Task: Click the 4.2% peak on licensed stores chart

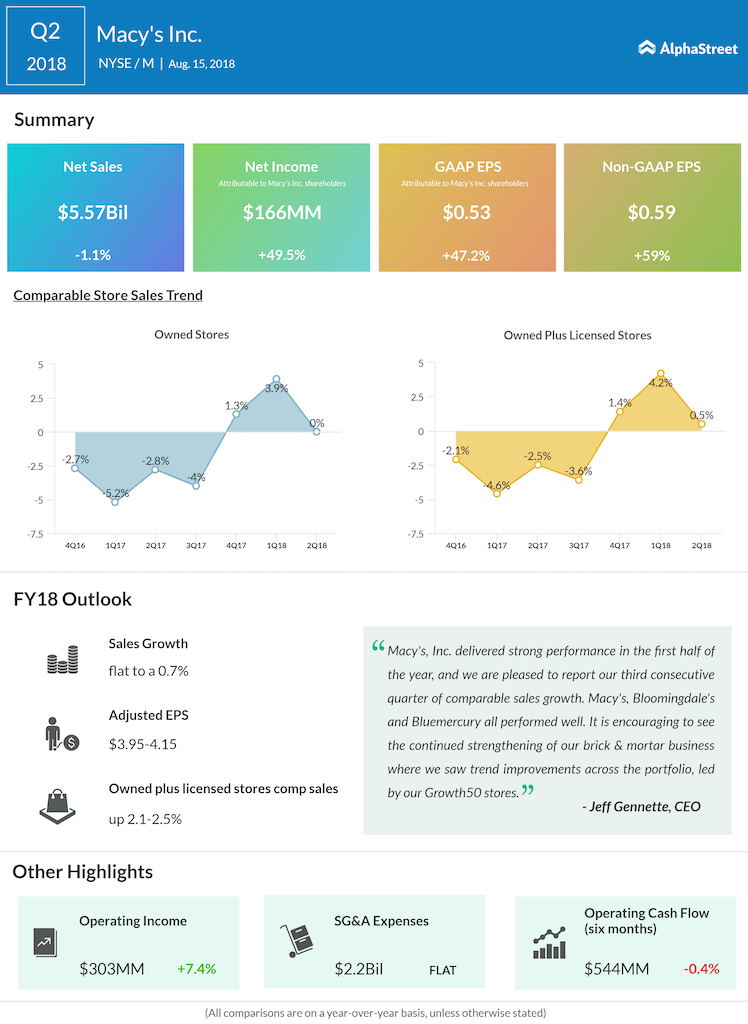Action: (660, 373)
